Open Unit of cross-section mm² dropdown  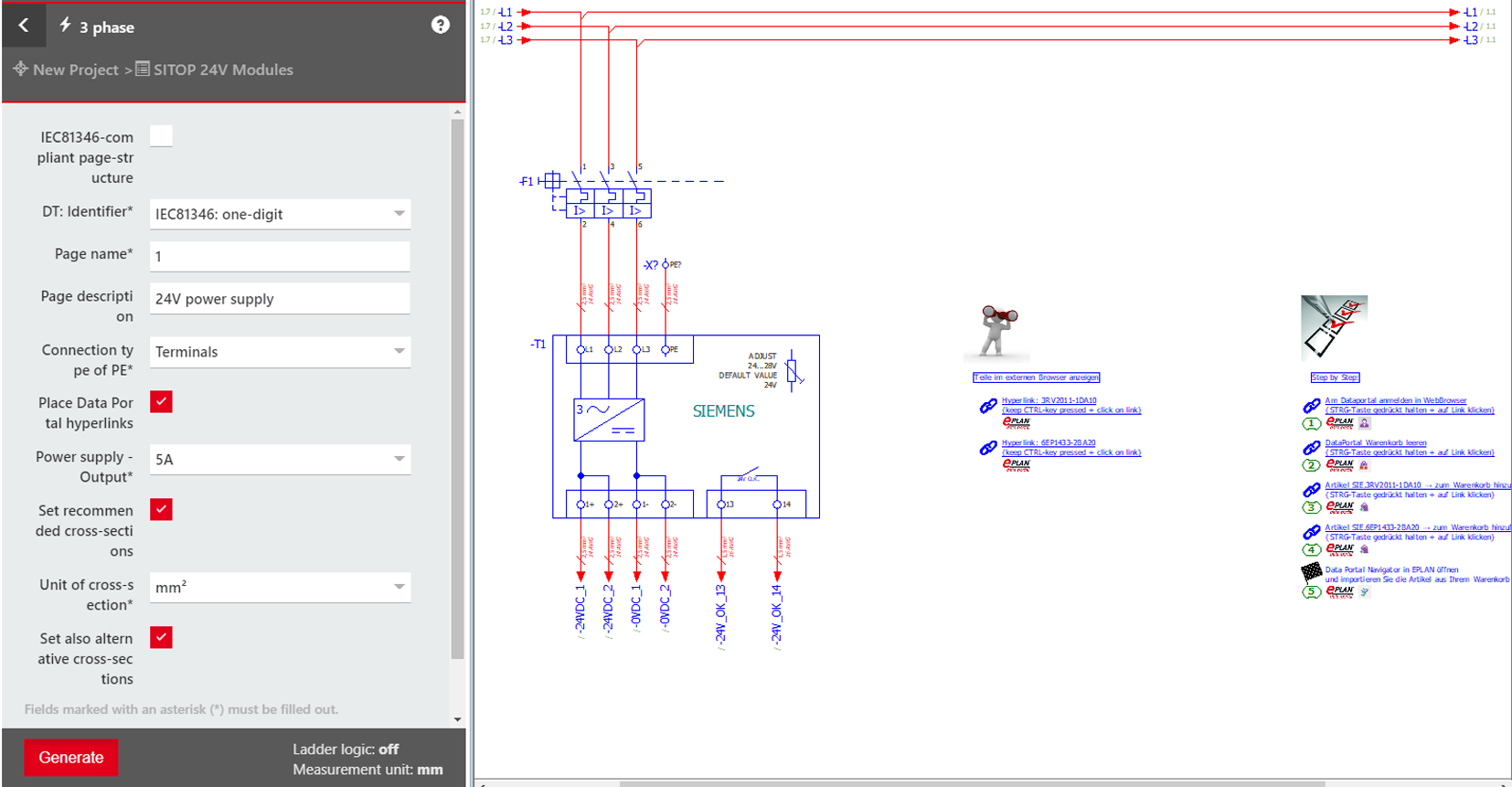(280, 587)
